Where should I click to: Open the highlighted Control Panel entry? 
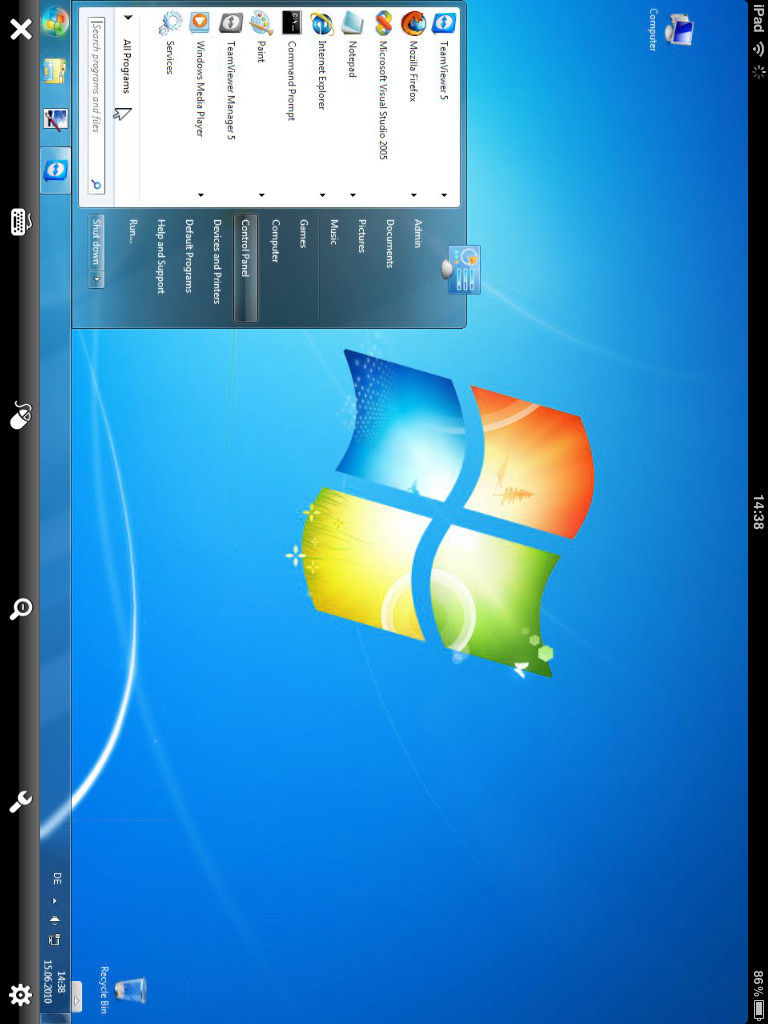(246, 268)
